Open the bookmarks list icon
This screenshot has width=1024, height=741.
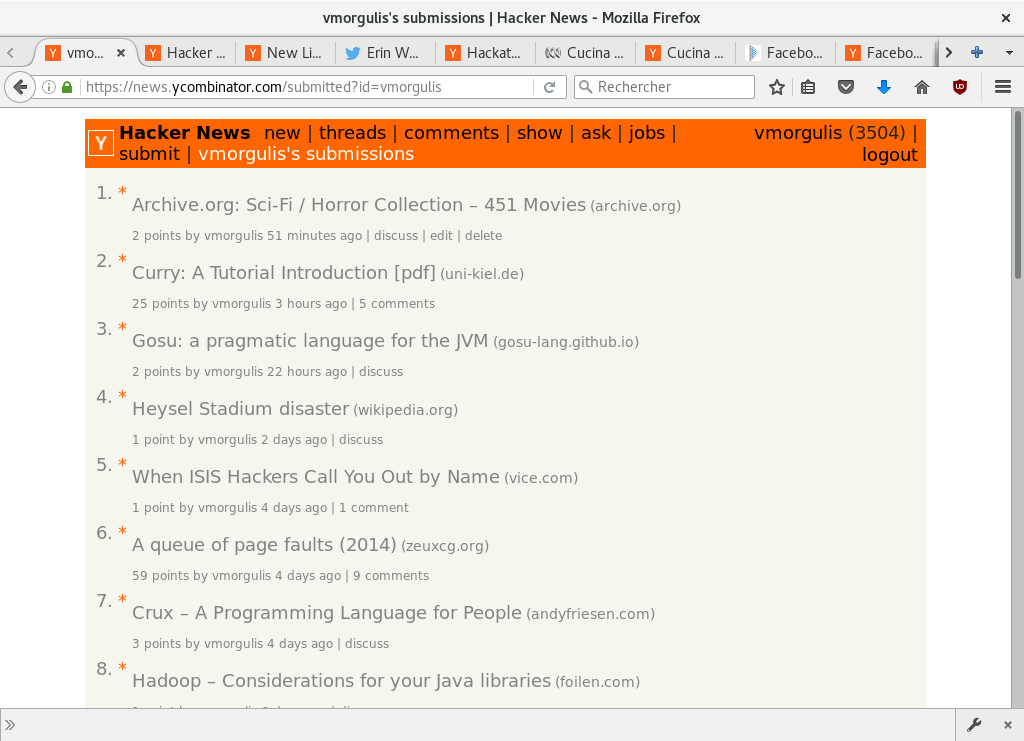(x=808, y=87)
